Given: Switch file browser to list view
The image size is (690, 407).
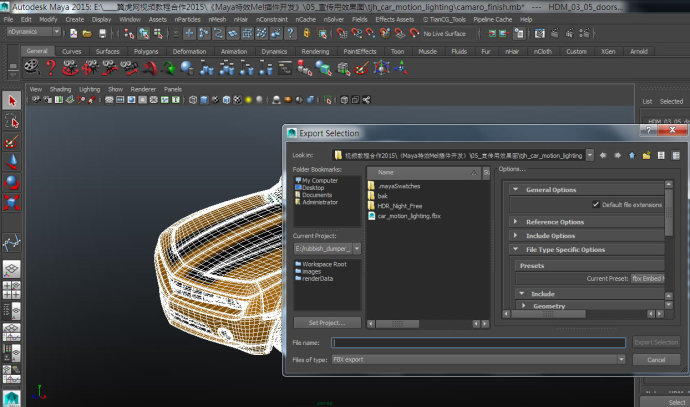Looking at the screenshot, I should [661, 155].
